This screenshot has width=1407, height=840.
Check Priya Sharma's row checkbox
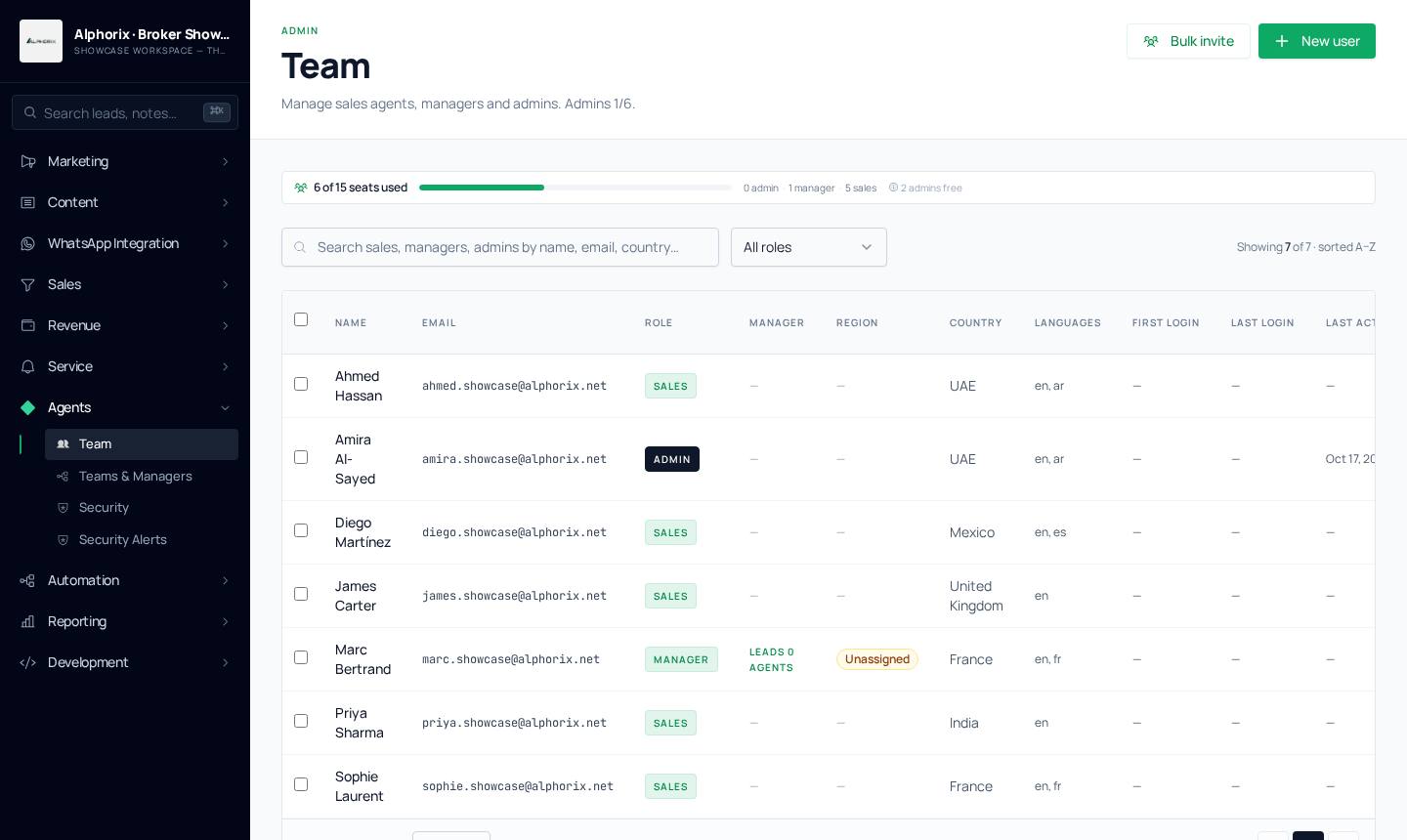[301, 721]
